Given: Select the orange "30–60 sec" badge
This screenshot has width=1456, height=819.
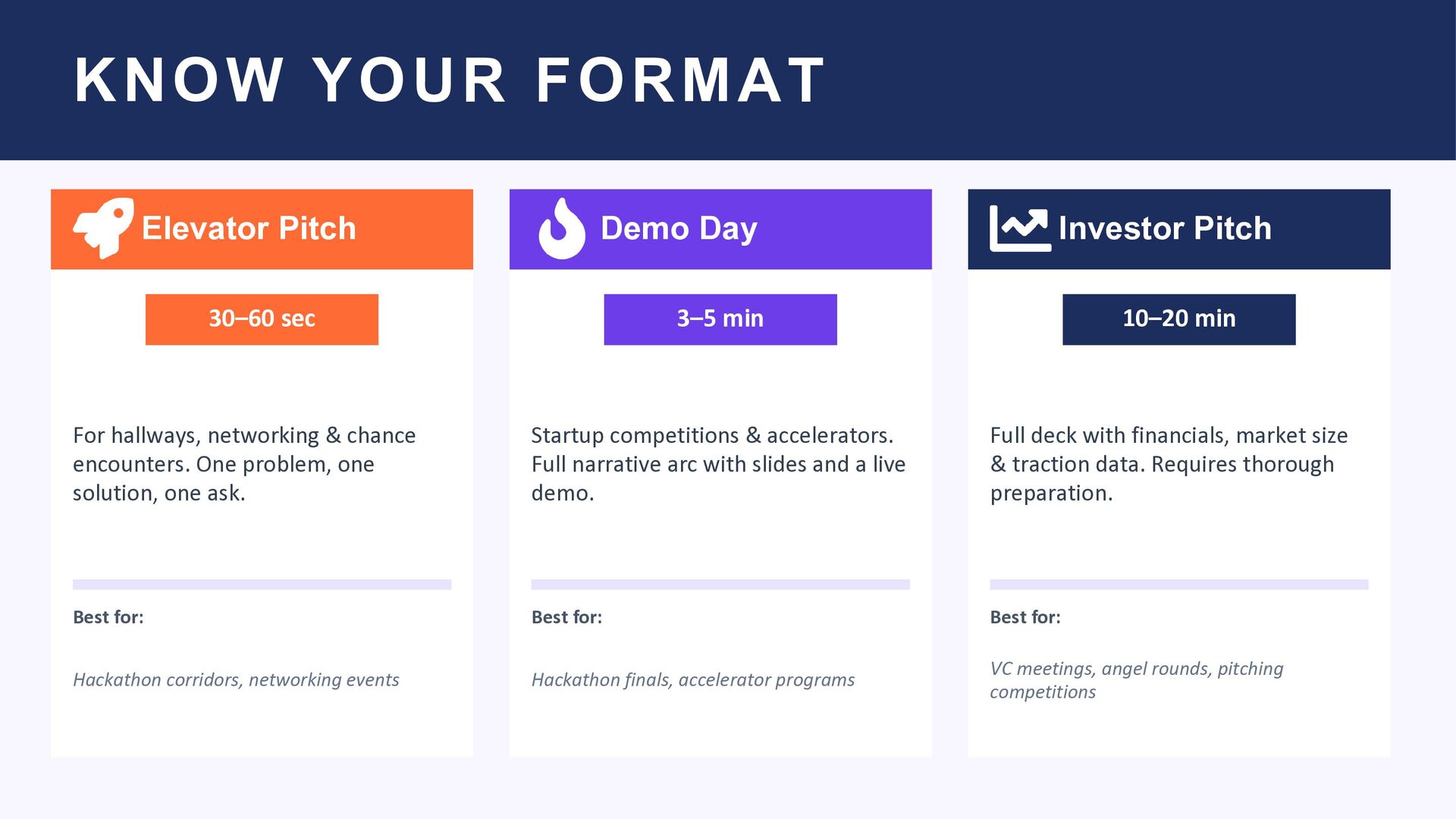Looking at the screenshot, I should (262, 319).
